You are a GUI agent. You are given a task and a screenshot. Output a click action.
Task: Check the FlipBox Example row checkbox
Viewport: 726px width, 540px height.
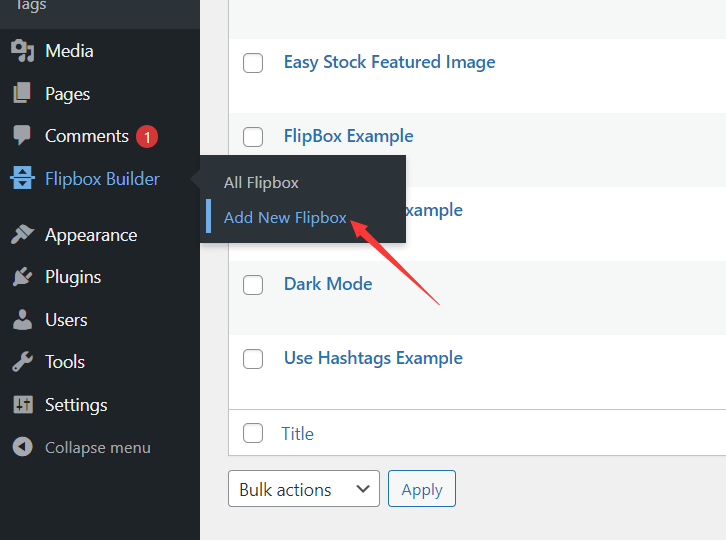[253, 137]
